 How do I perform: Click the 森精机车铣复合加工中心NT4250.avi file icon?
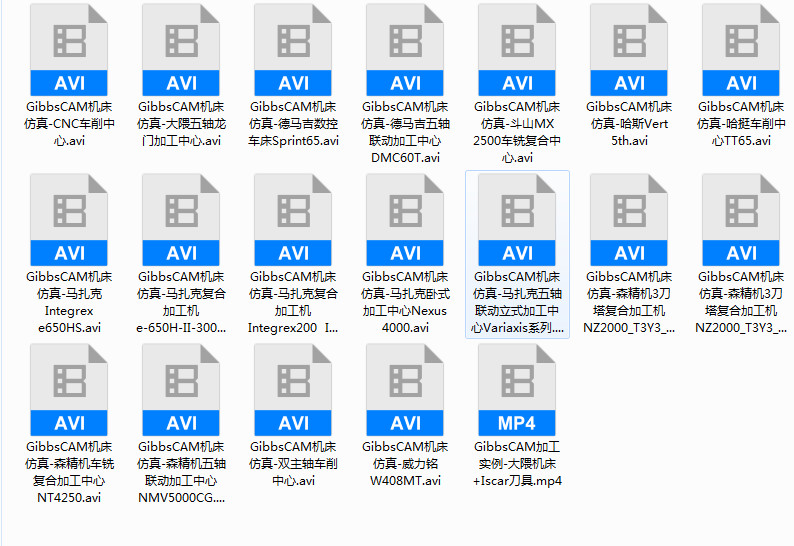point(69,390)
